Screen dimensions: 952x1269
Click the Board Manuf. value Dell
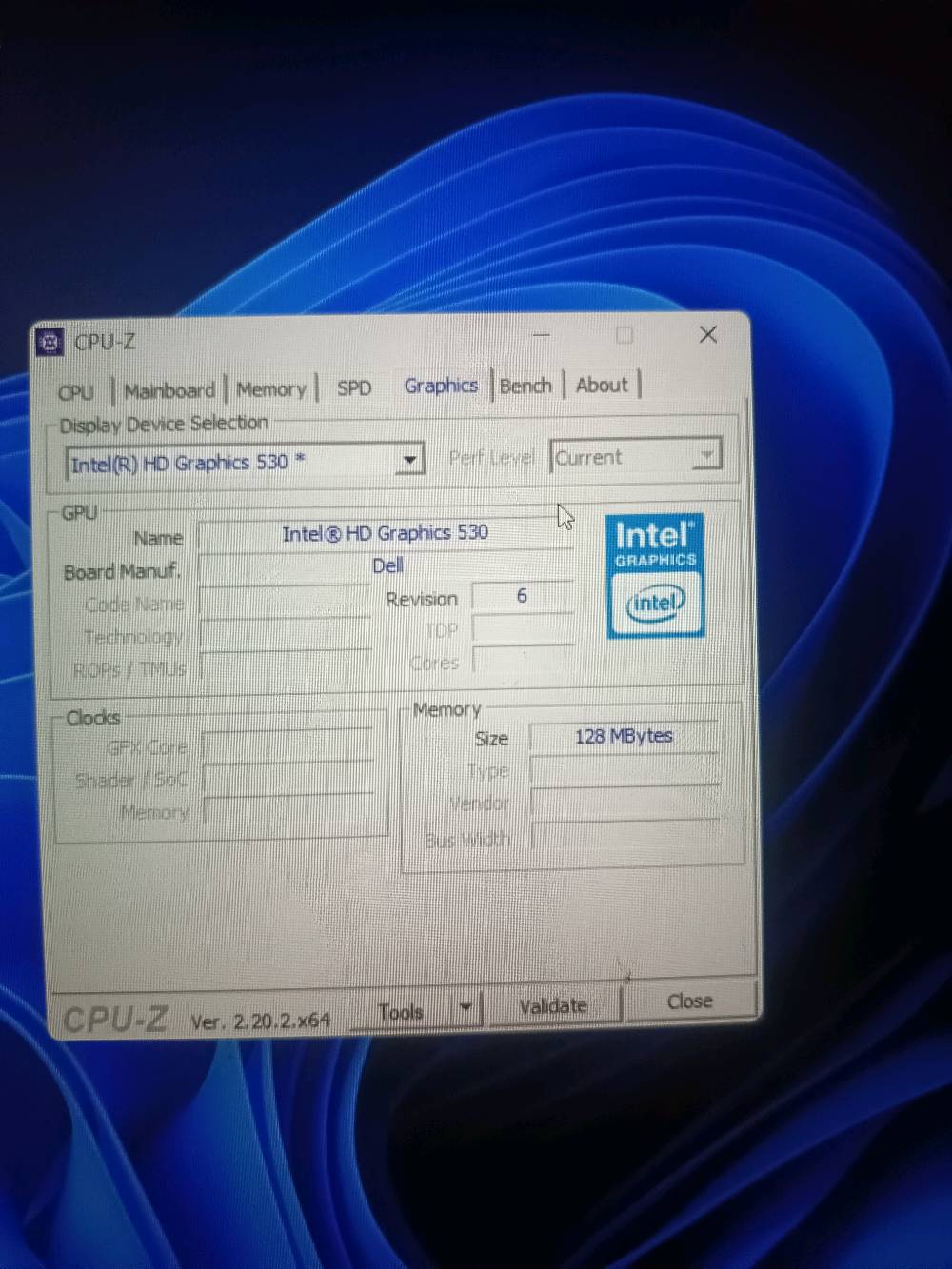[x=387, y=565]
